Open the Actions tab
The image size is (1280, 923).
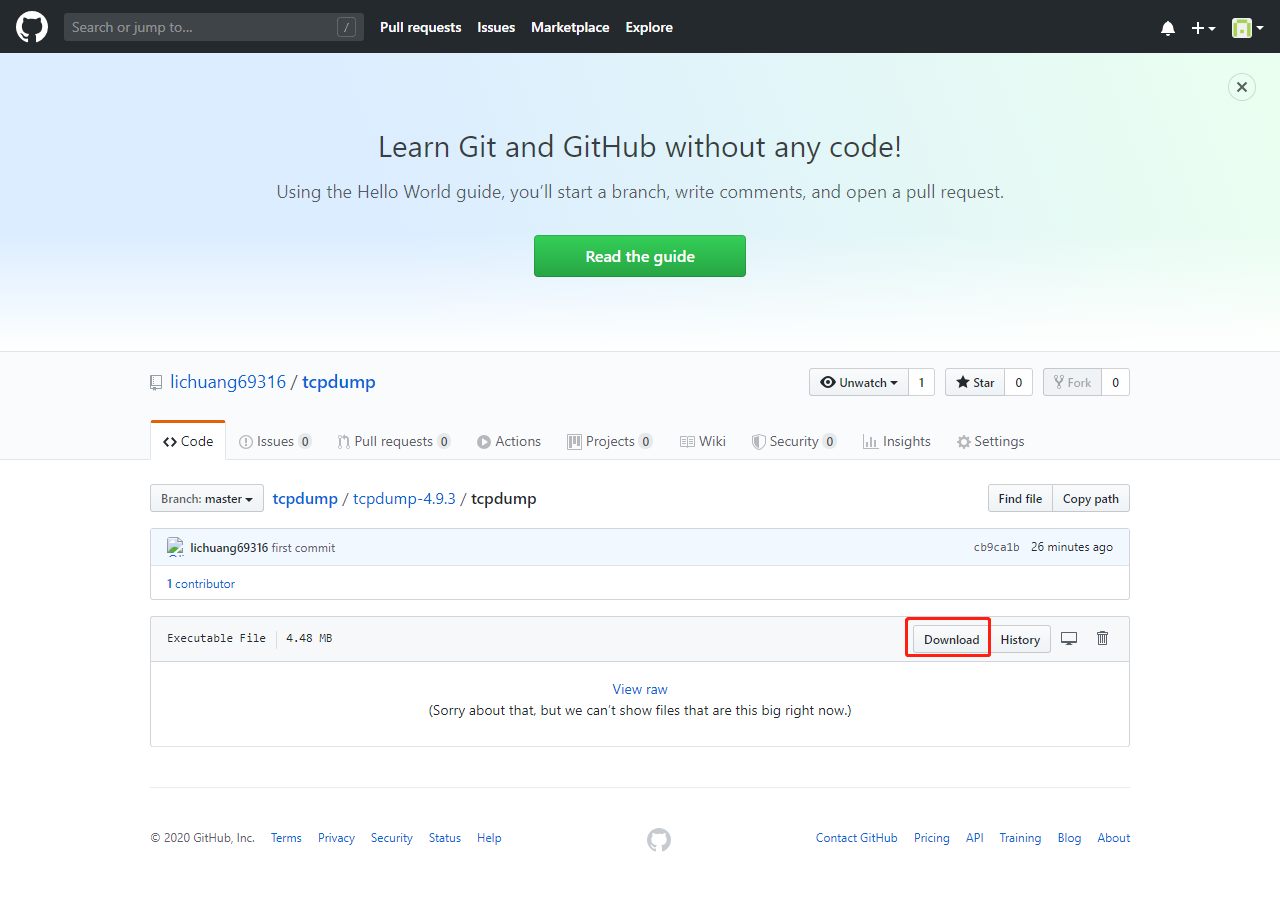(509, 441)
